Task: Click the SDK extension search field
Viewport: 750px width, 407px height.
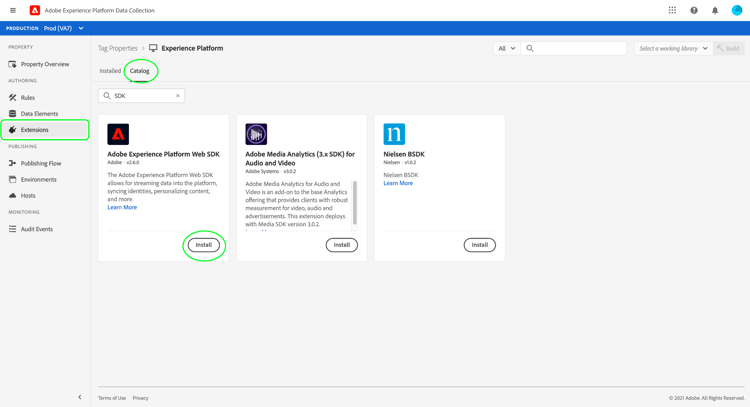Action: [142, 96]
